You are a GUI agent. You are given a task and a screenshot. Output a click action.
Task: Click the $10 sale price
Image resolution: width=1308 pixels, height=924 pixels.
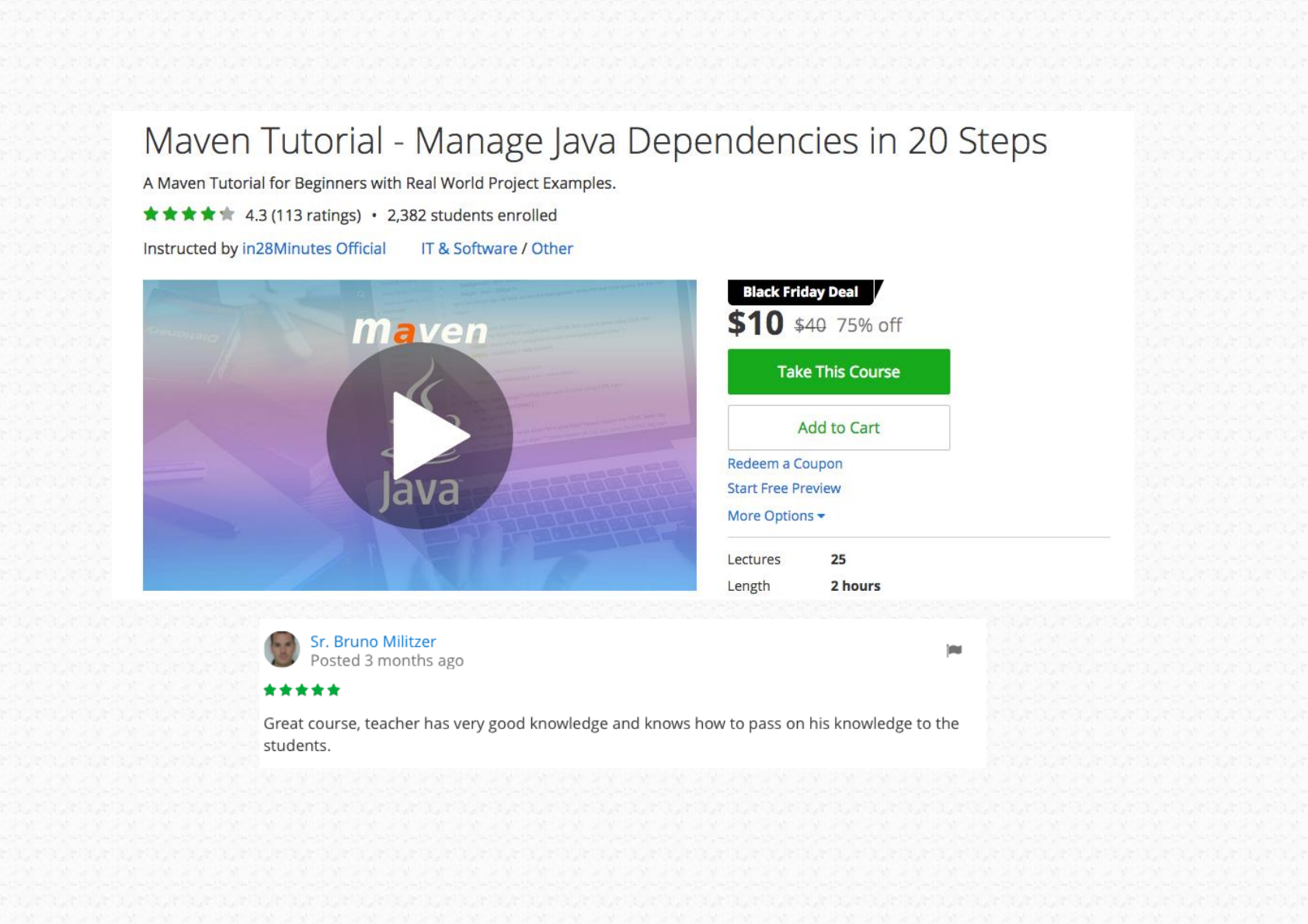[756, 323]
